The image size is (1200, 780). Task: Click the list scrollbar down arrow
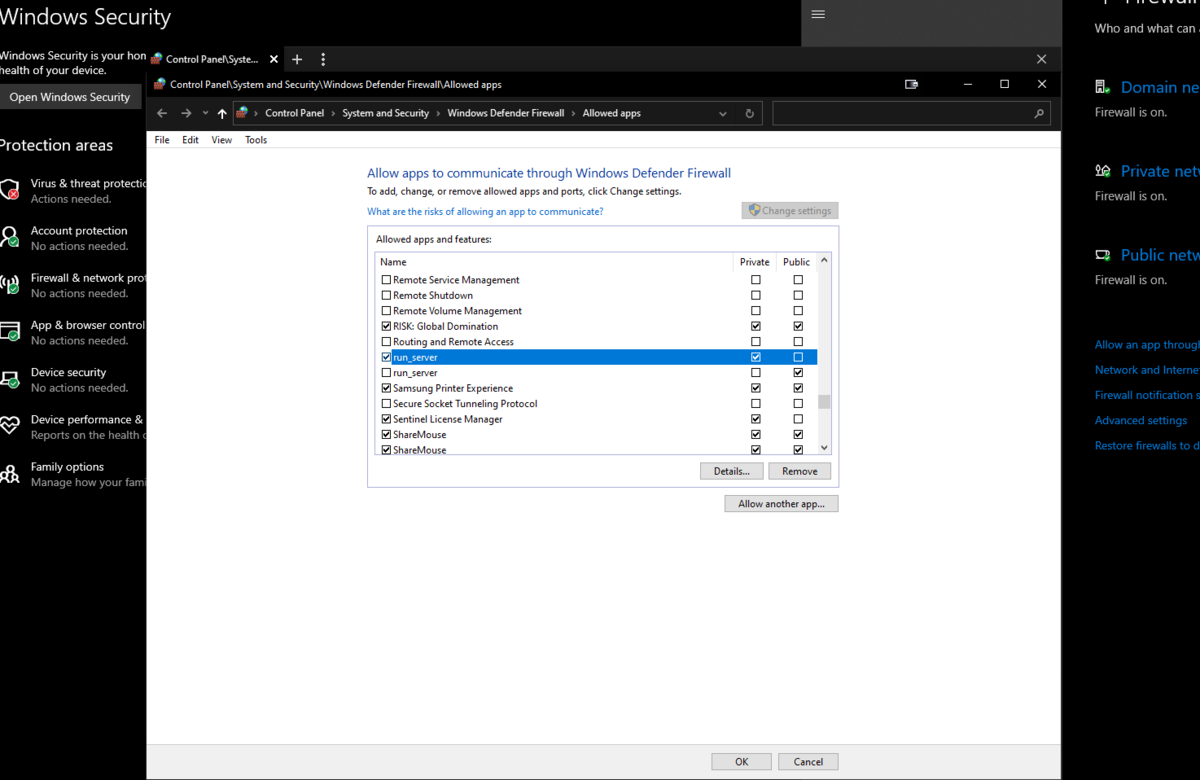(824, 448)
